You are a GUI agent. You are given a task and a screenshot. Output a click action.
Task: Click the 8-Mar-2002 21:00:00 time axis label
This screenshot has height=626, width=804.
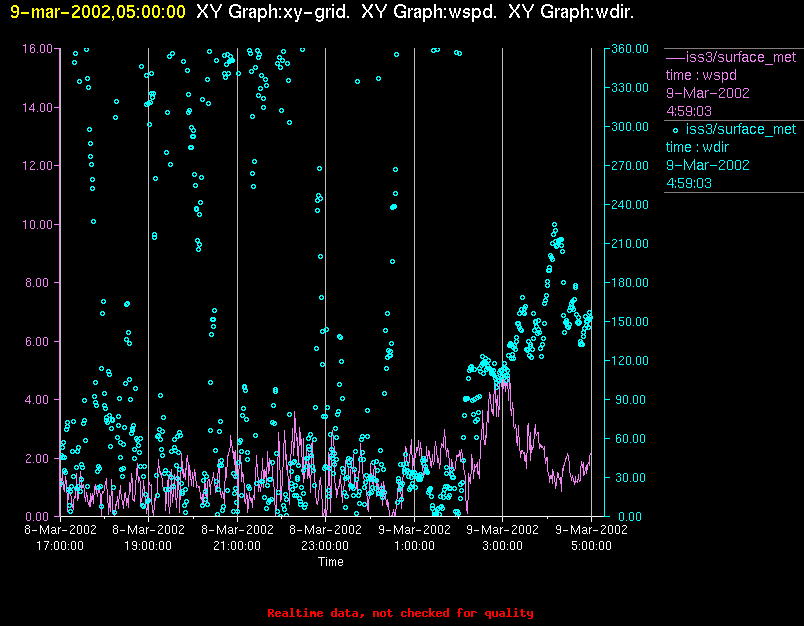pyautogui.click(x=237, y=537)
